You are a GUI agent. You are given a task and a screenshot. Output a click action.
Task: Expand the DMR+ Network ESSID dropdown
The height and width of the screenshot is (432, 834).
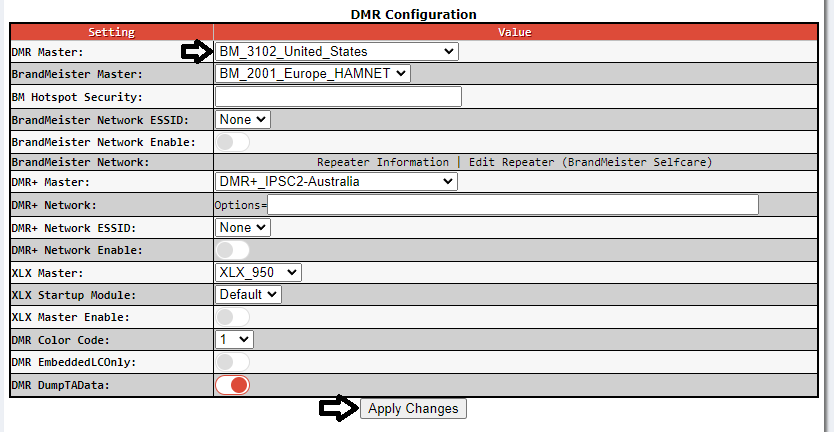pyautogui.click(x=243, y=227)
